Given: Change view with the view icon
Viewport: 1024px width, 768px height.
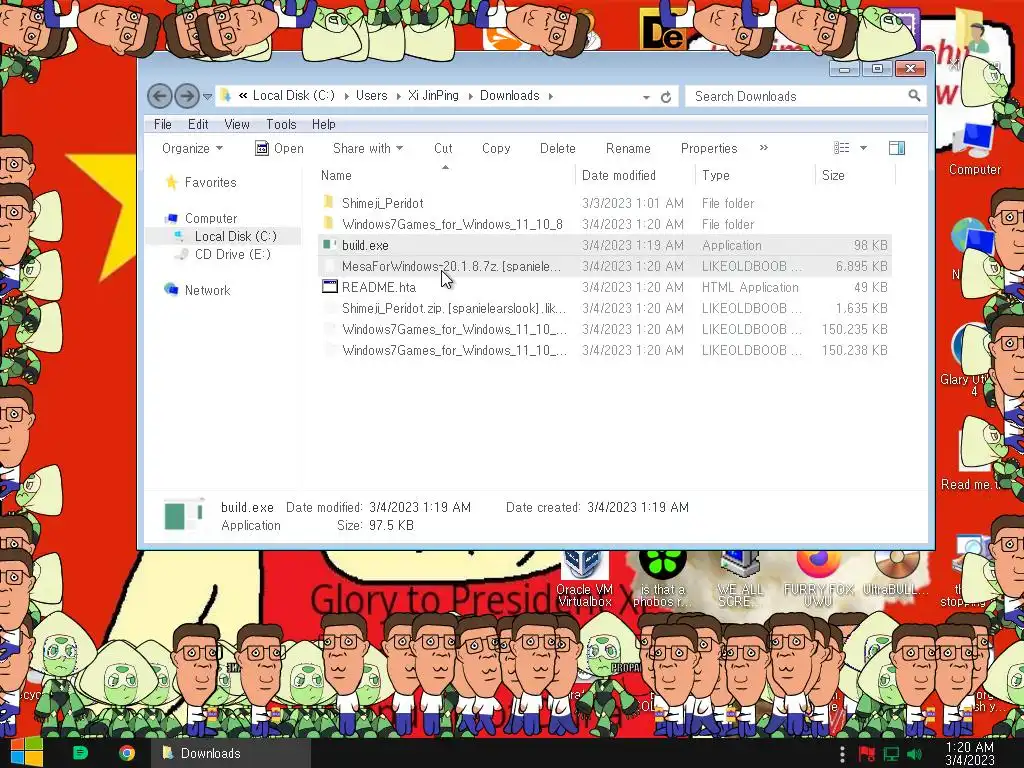Looking at the screenshot, I should click(x=842, y=148).
